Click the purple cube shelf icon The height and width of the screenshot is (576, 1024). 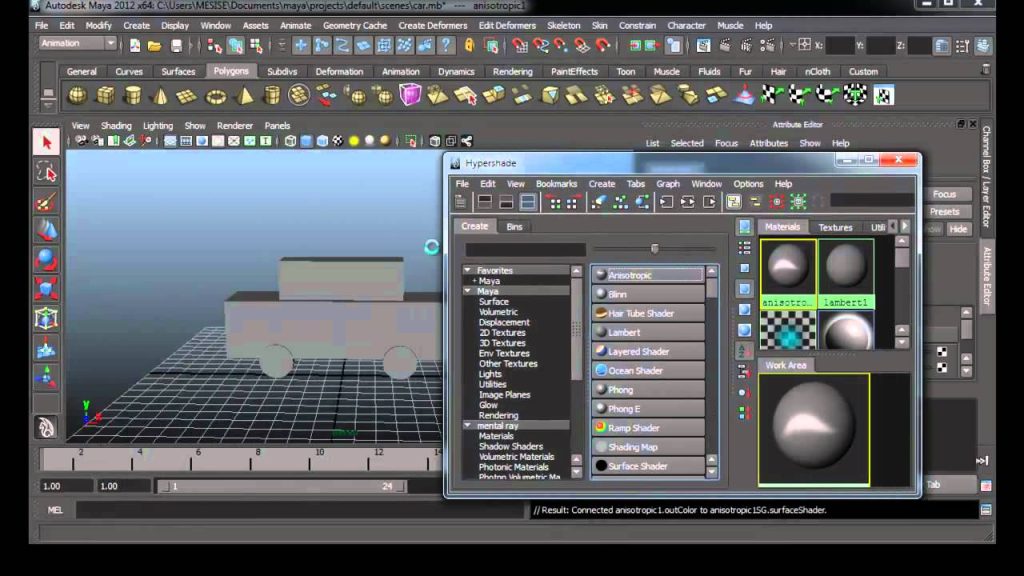point(410,95)
